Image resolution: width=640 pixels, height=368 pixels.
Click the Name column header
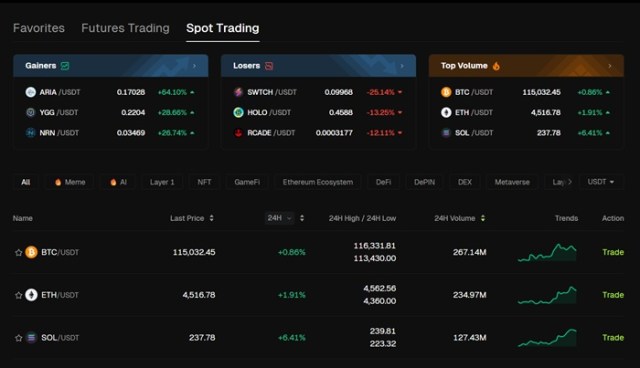pos(22,218)
